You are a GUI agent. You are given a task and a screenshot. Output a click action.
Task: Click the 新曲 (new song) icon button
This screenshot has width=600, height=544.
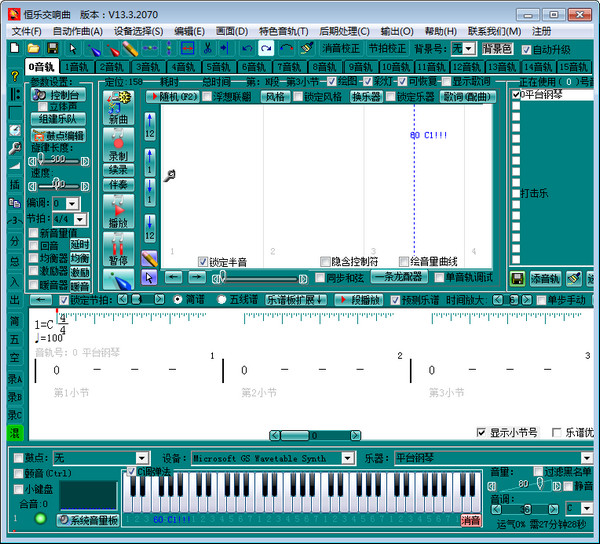coord(119,107)
